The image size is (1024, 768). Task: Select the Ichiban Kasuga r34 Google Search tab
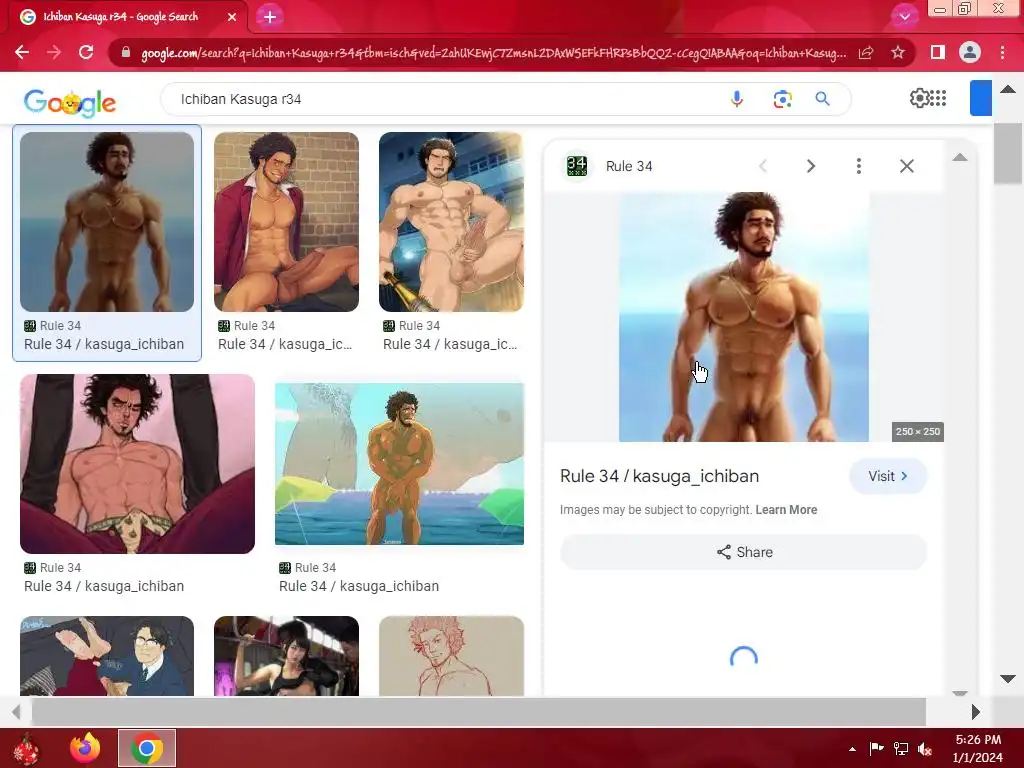124,17
